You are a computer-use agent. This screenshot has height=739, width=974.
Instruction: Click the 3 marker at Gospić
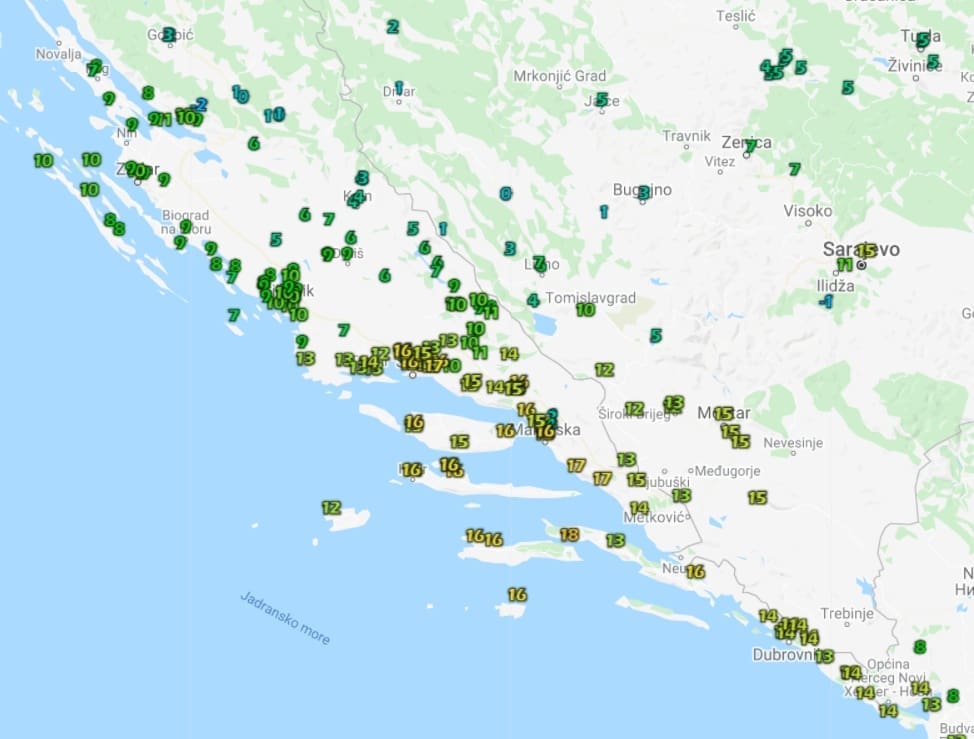(x=168, y=35)
